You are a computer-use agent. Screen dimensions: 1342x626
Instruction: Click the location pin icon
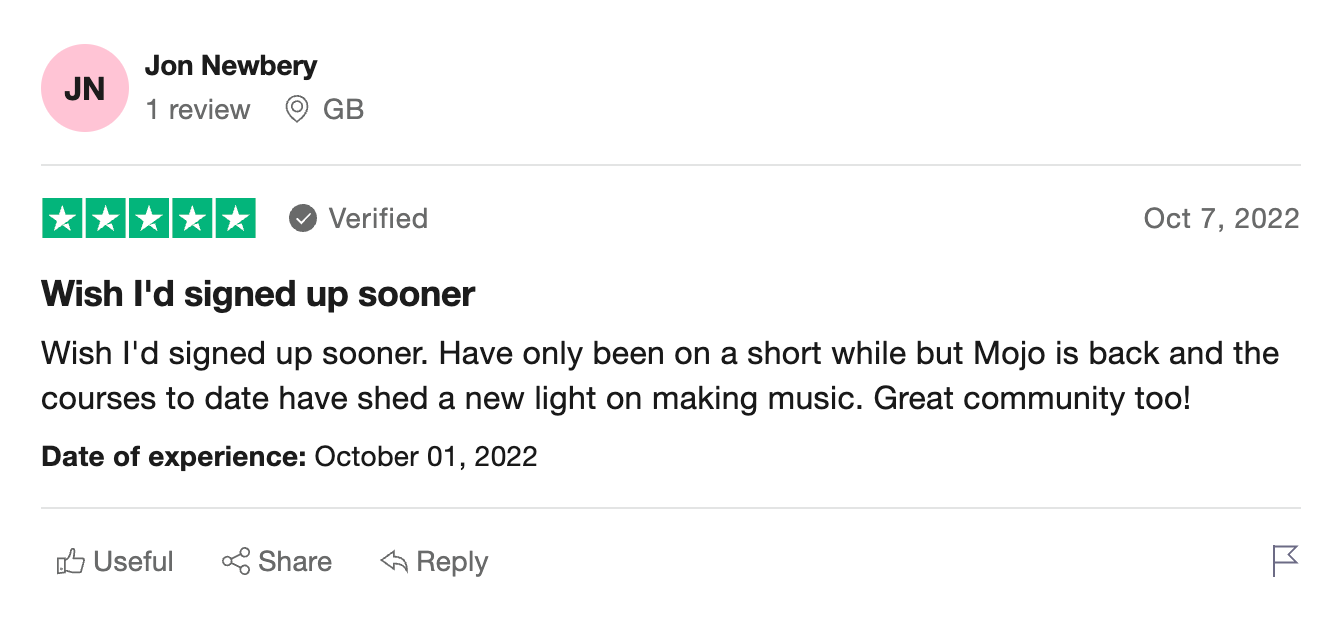296,109
